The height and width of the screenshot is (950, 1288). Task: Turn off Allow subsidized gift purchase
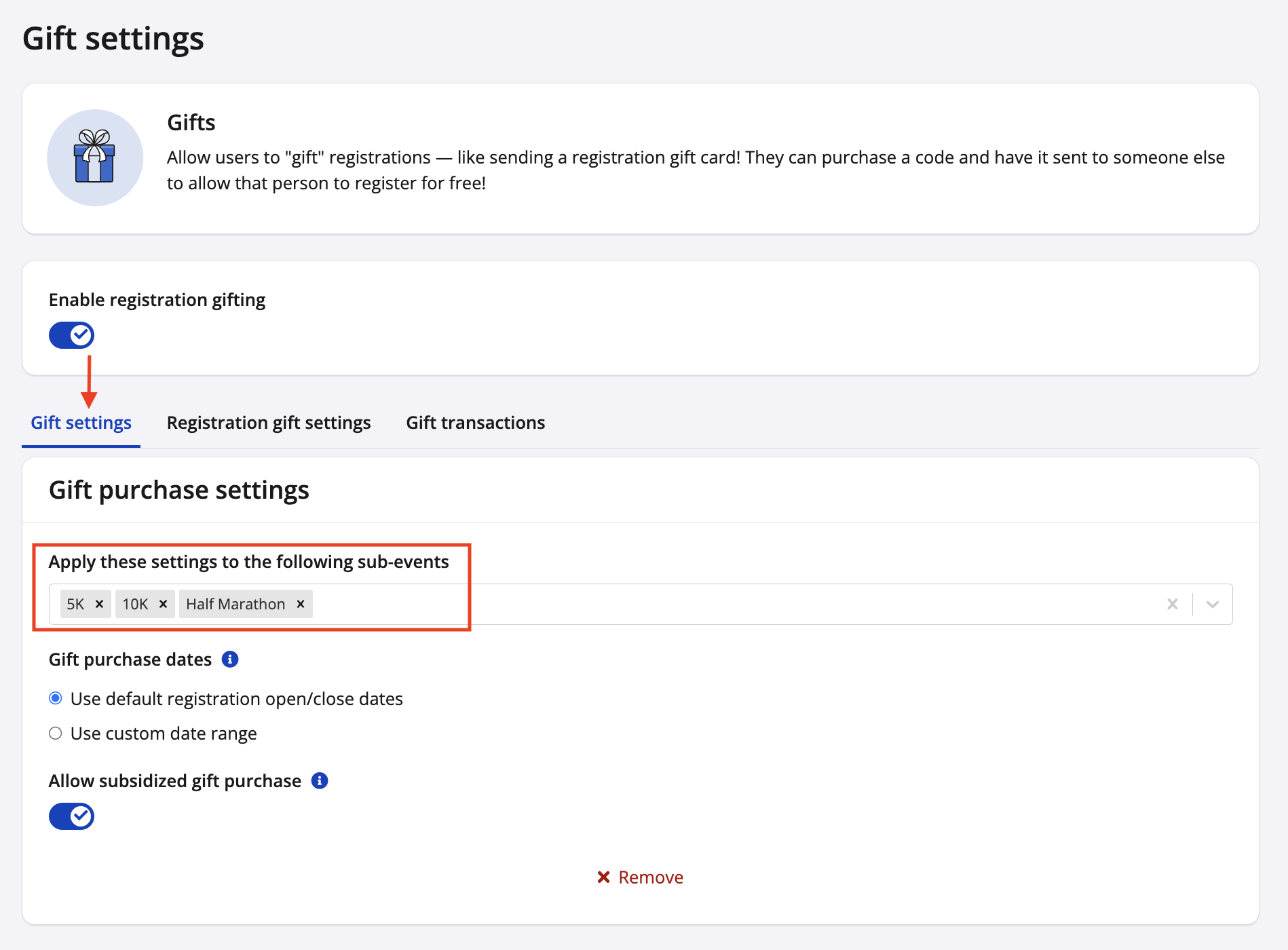point(71,816)
